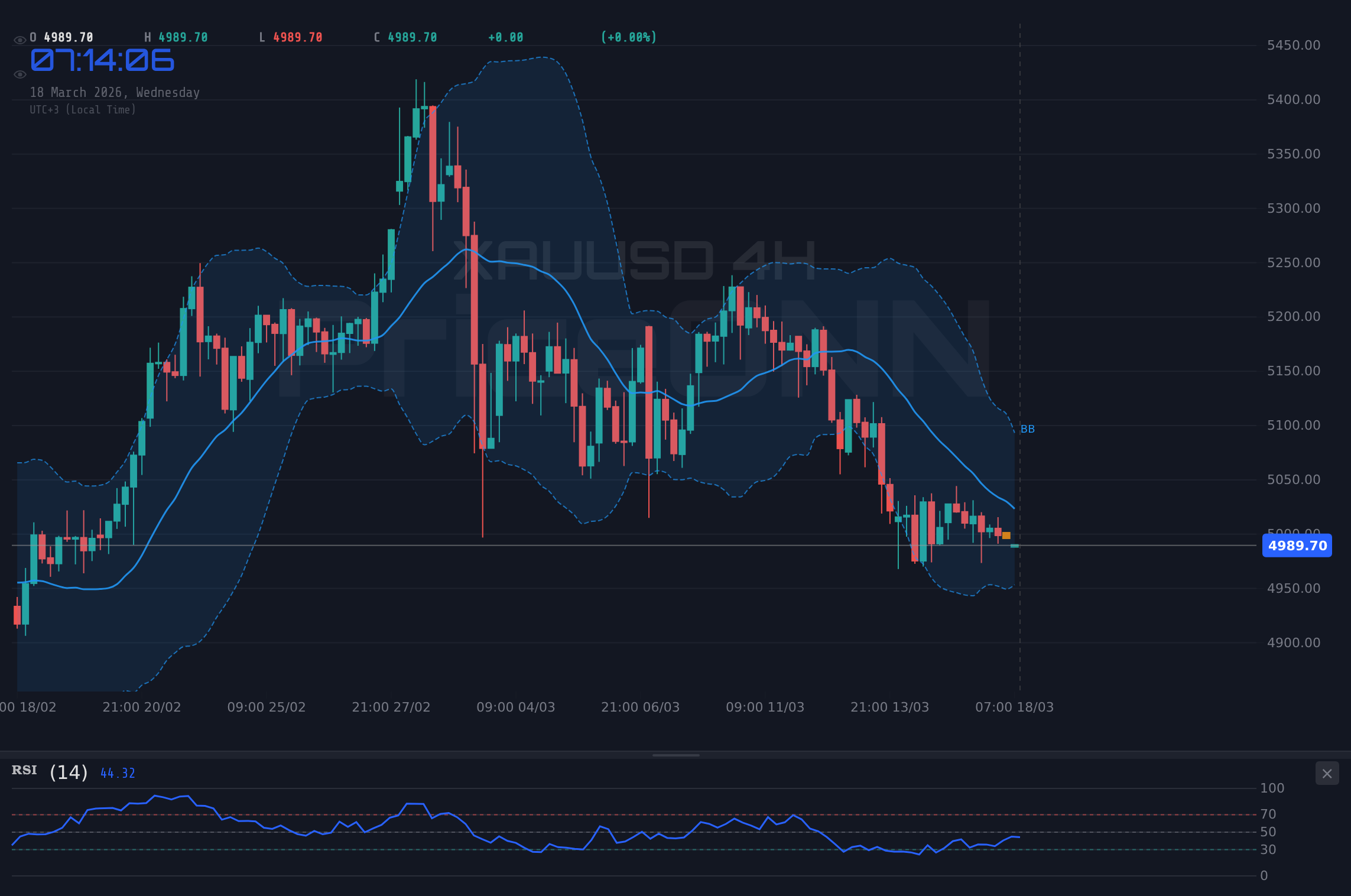1351x896 pixels.
Task: Select the L 4989.70 low value
Action: [x=291, y=37]
